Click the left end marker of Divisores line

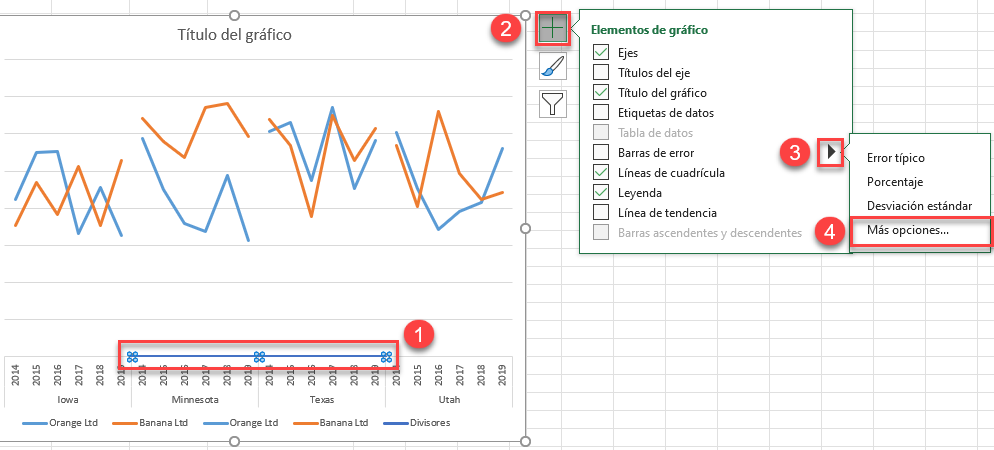(132, 357)
